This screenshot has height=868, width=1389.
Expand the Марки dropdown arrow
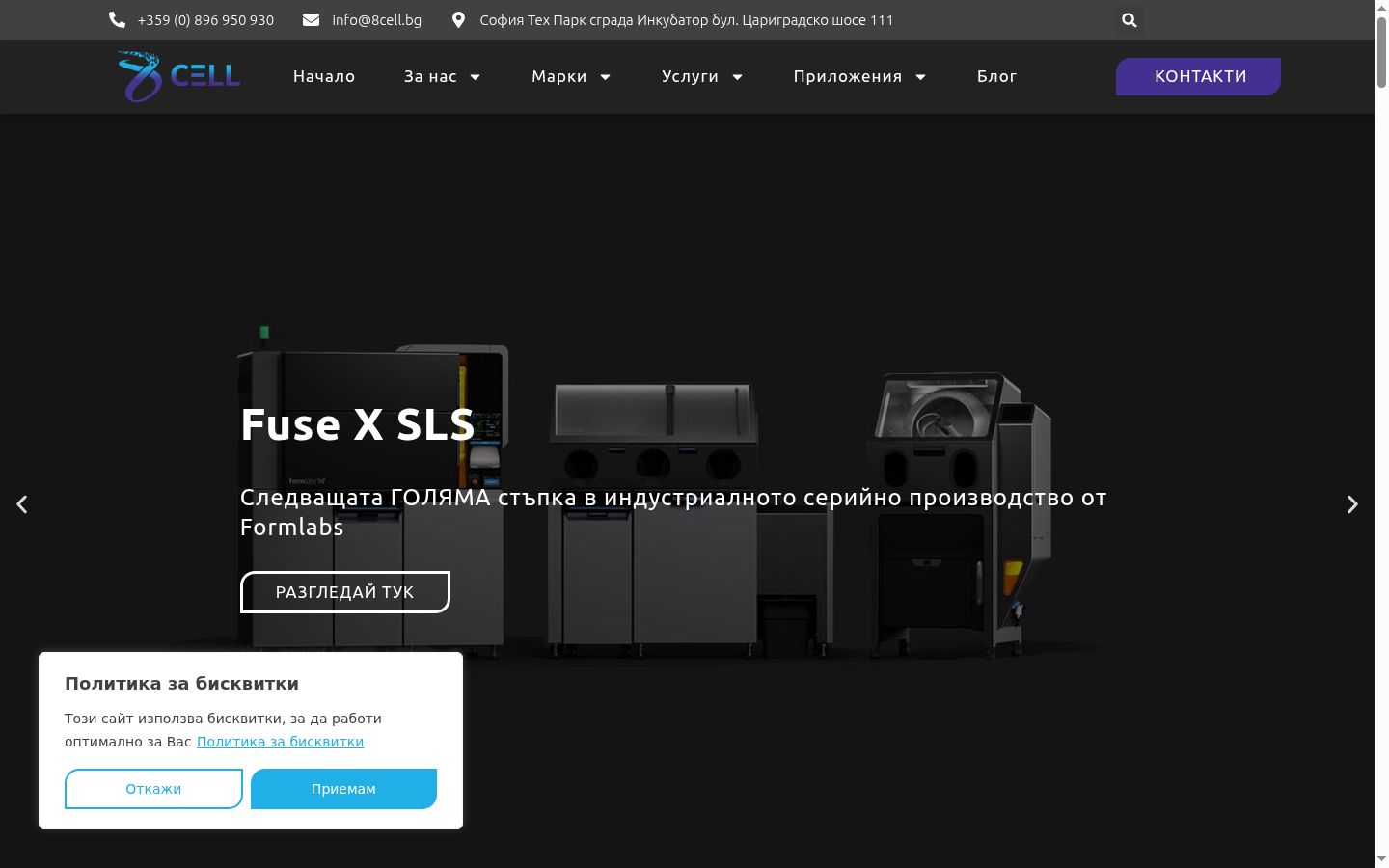tap(605, 77)
